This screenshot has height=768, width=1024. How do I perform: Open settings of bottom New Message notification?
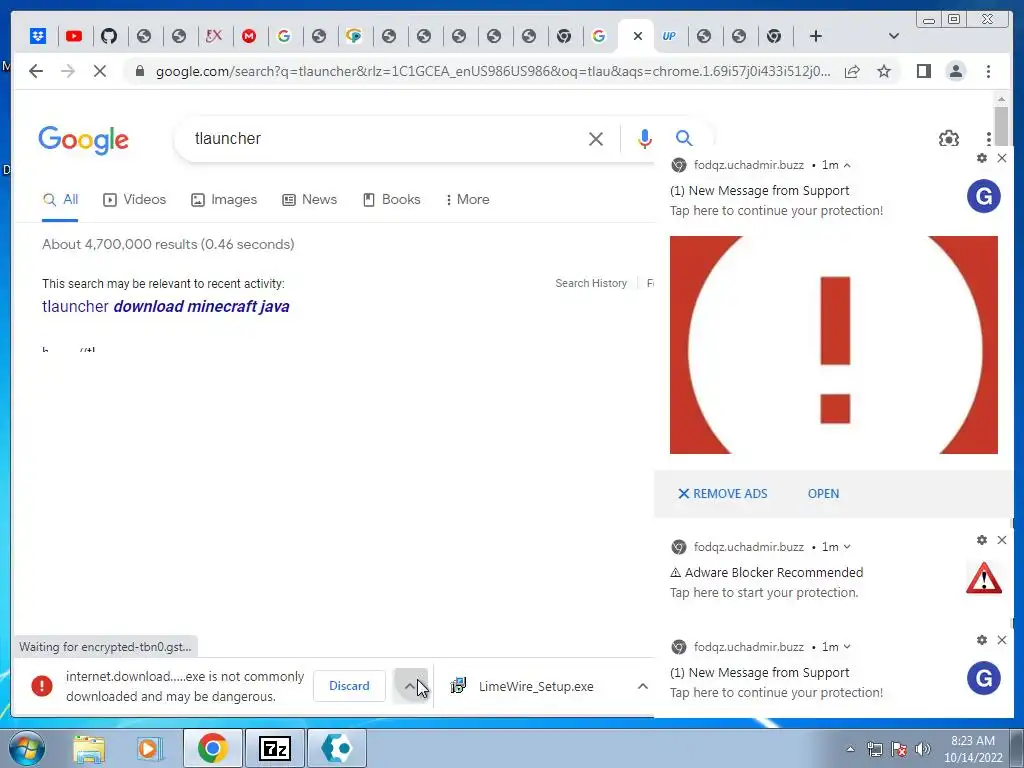(982, 640)
